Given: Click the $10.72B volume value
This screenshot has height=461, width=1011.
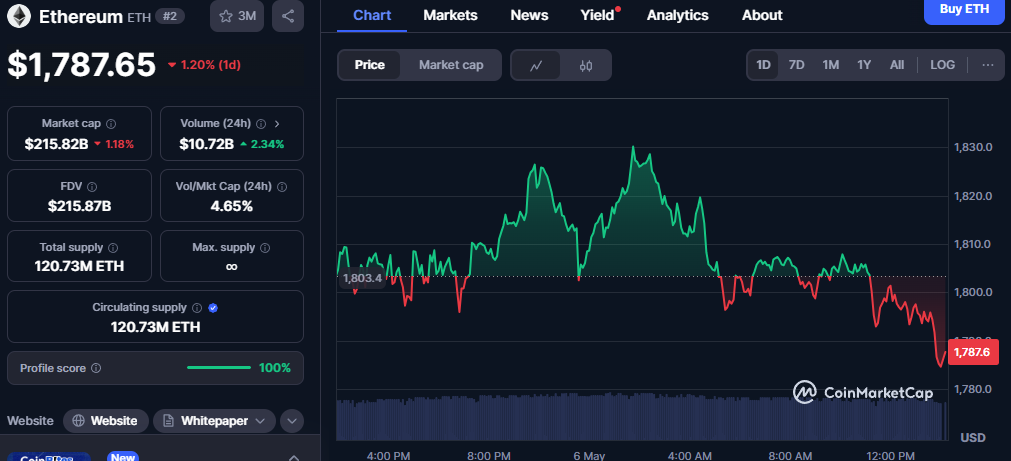Looking at the screenshot, I should tap(206, 144).
